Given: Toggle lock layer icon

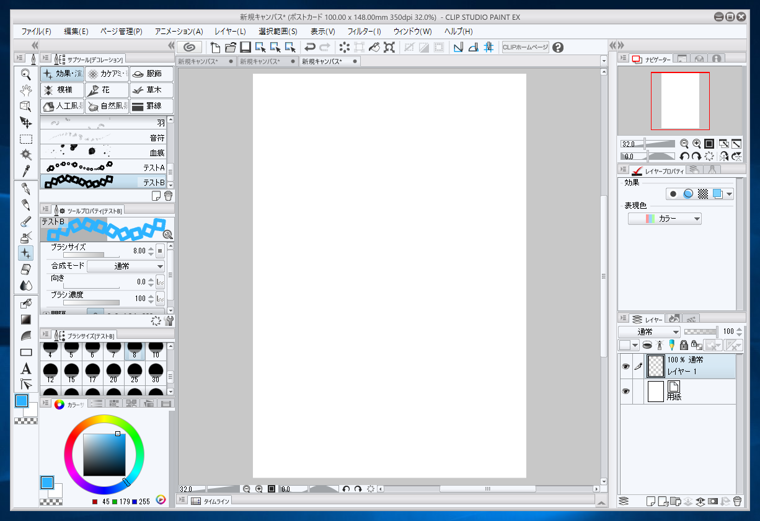Looking at the screenshot, I should 683,345.
